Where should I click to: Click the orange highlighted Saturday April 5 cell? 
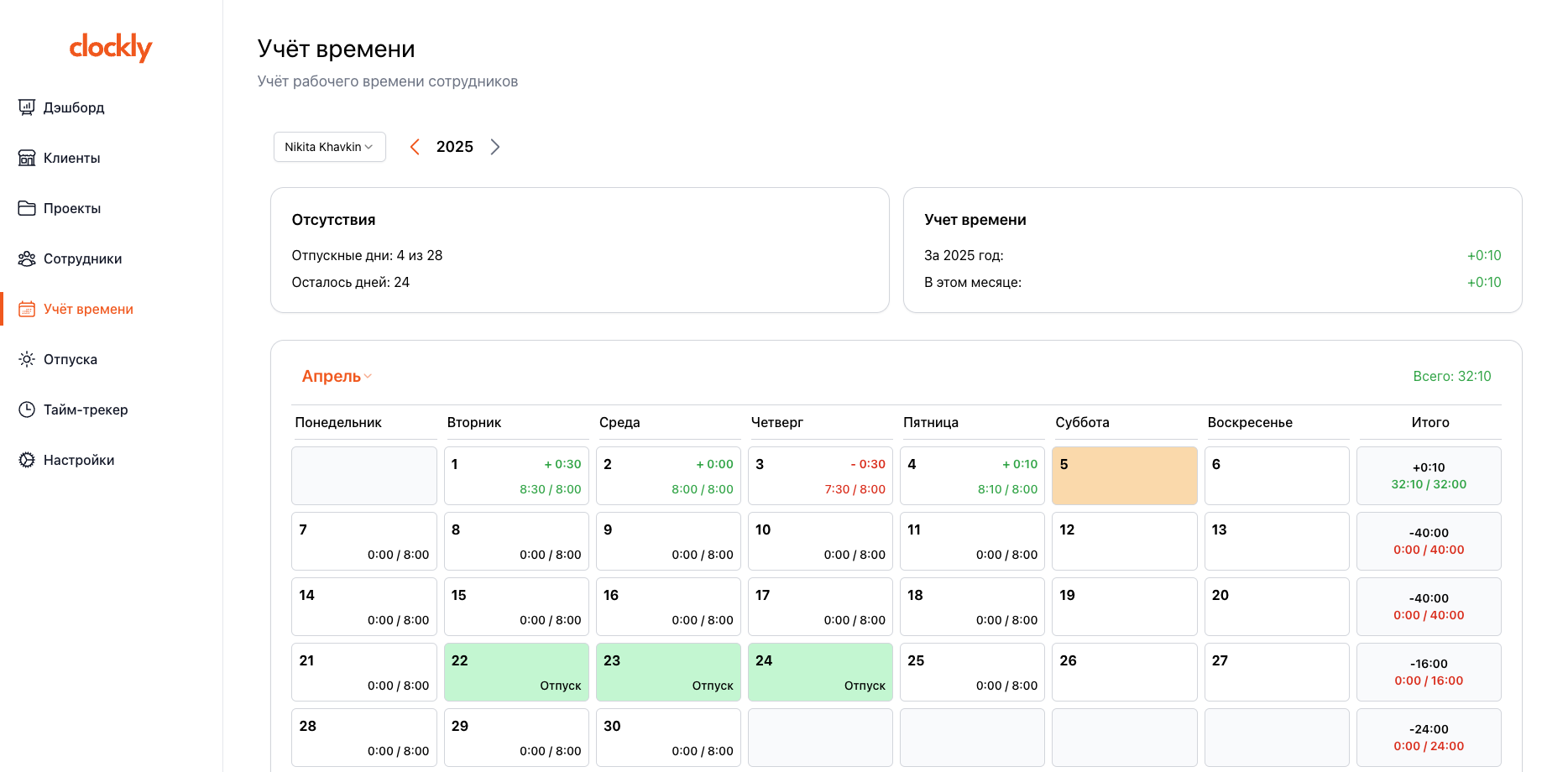[1124, 476]
